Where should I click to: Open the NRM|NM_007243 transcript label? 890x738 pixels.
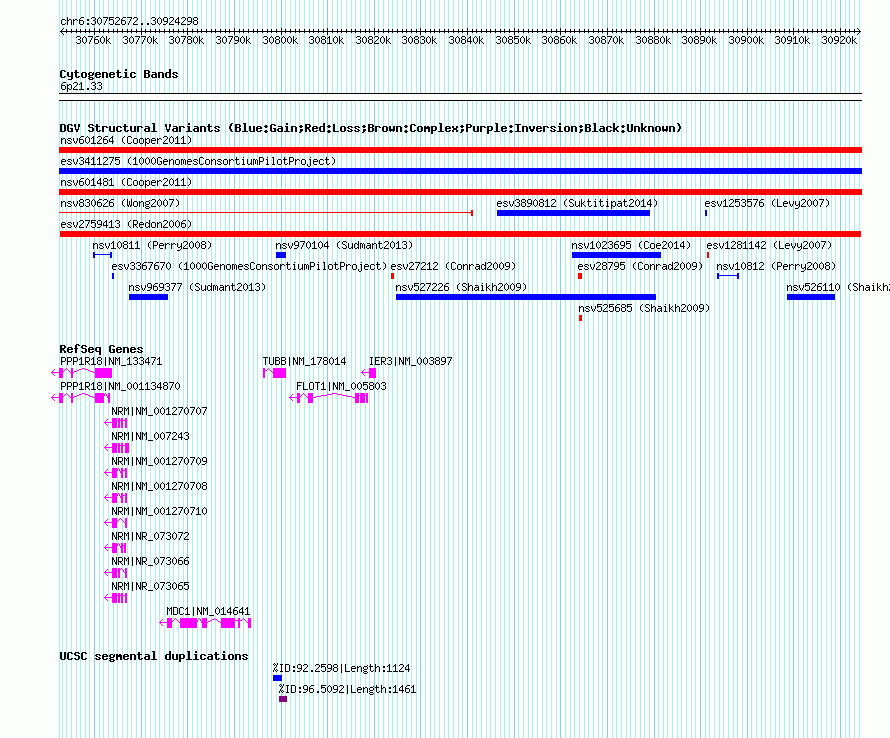[150, 436]
